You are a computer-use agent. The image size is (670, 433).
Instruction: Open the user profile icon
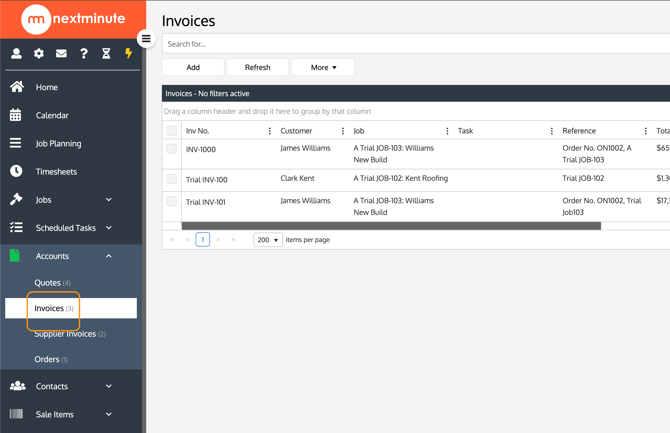(x=16, y=54)
